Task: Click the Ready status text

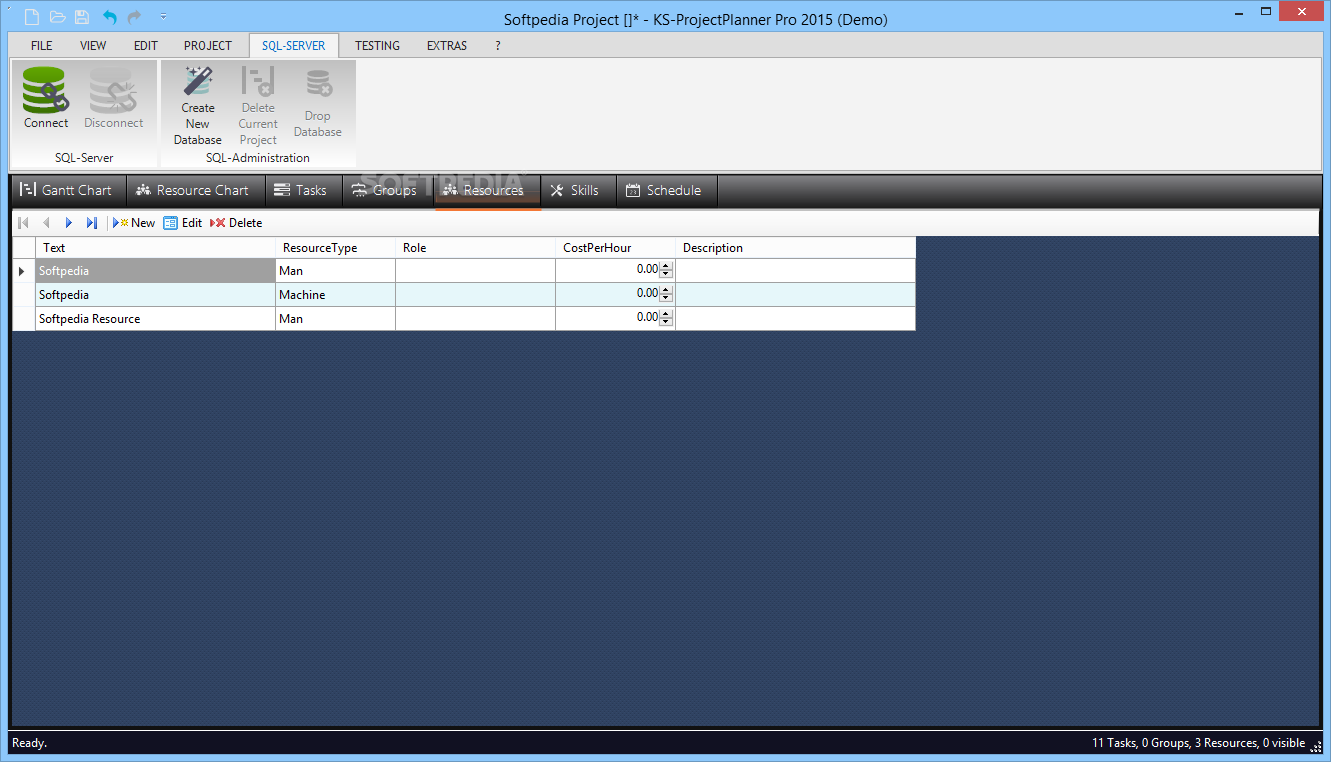Action: point(29,743)
